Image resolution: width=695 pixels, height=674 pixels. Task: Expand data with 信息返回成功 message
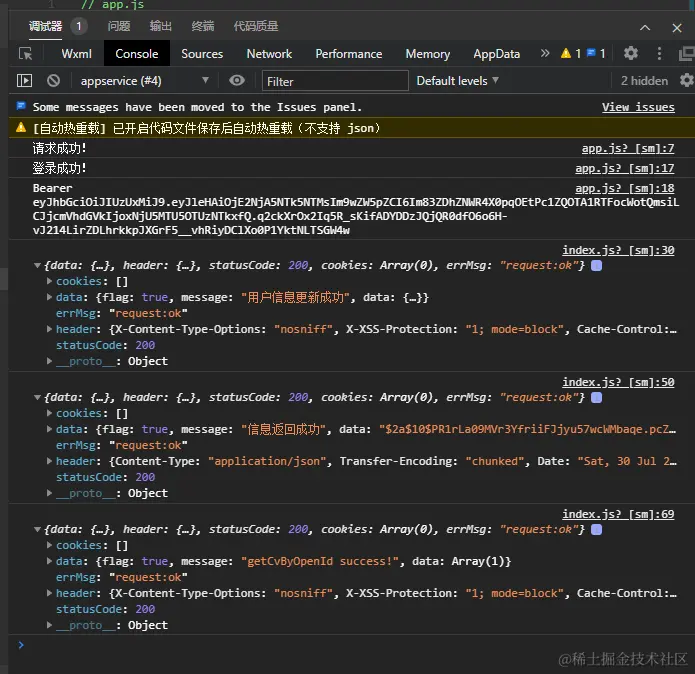click(49, 429)
